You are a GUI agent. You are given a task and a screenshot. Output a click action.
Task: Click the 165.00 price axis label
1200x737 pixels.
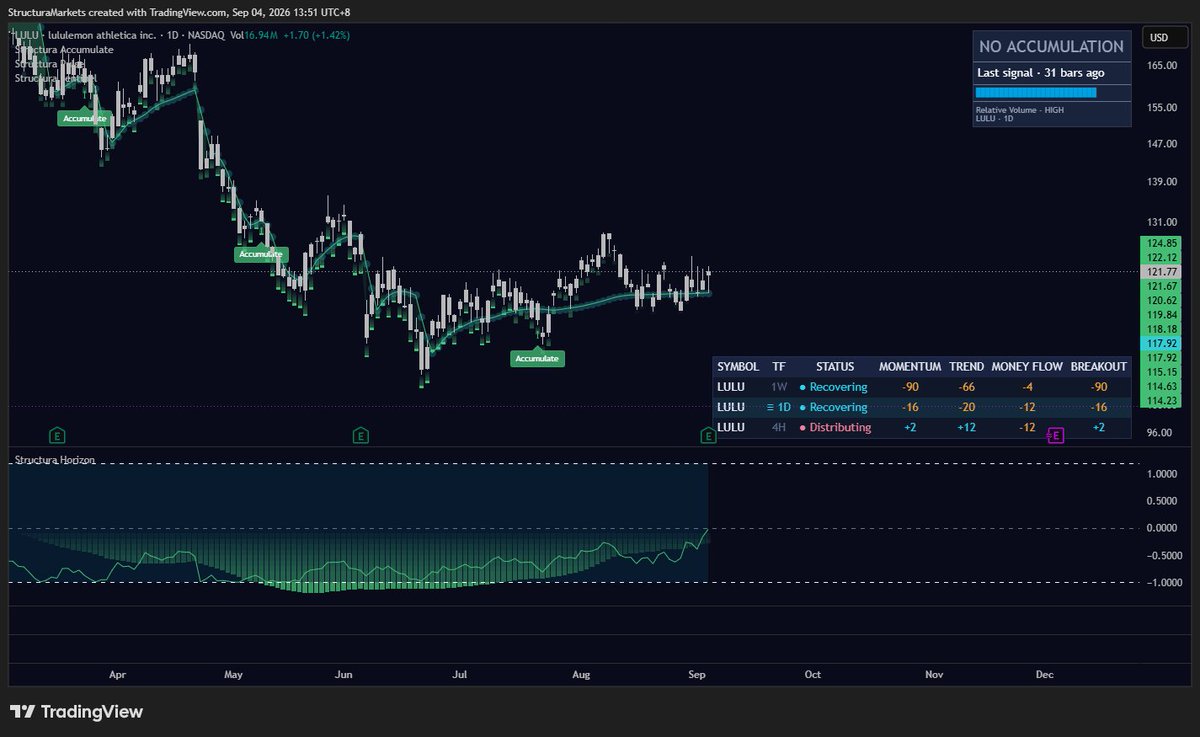(x=1161, y=65)
